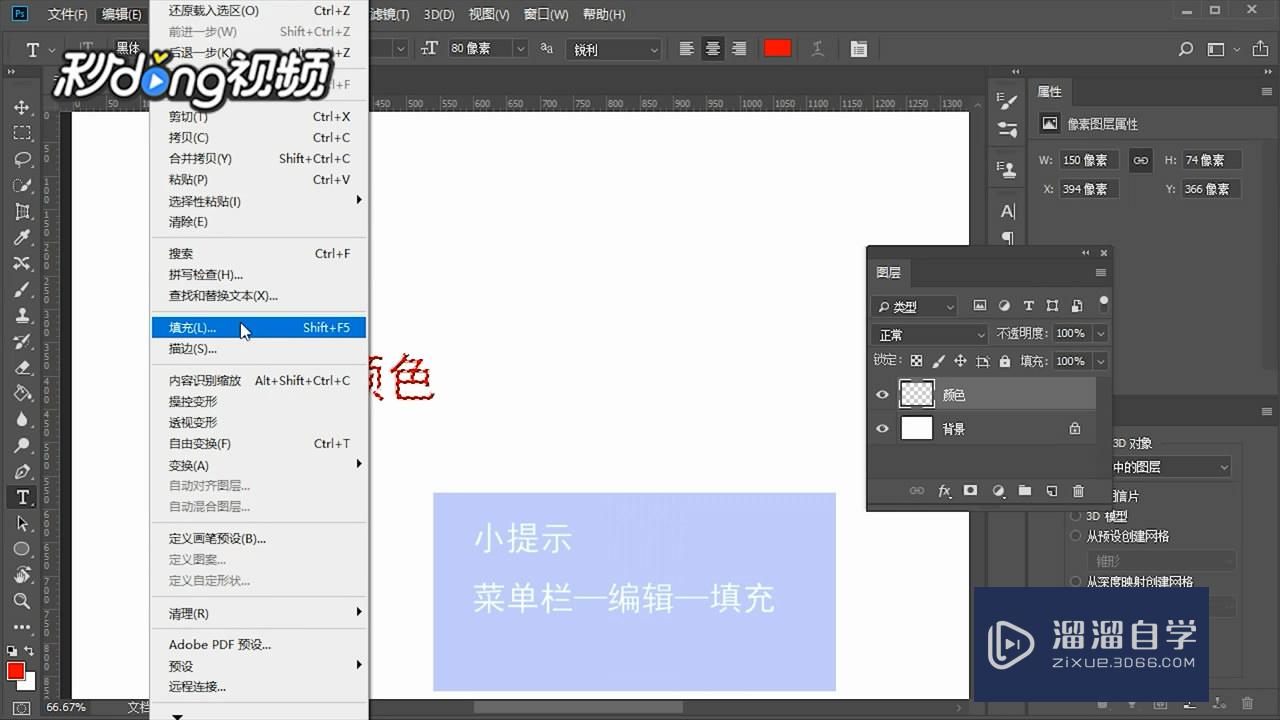This screenshot has height=720, width=1280.
Task: Open the 不透明度 opacity dropdown arrow
Action: coord(1101,333)
